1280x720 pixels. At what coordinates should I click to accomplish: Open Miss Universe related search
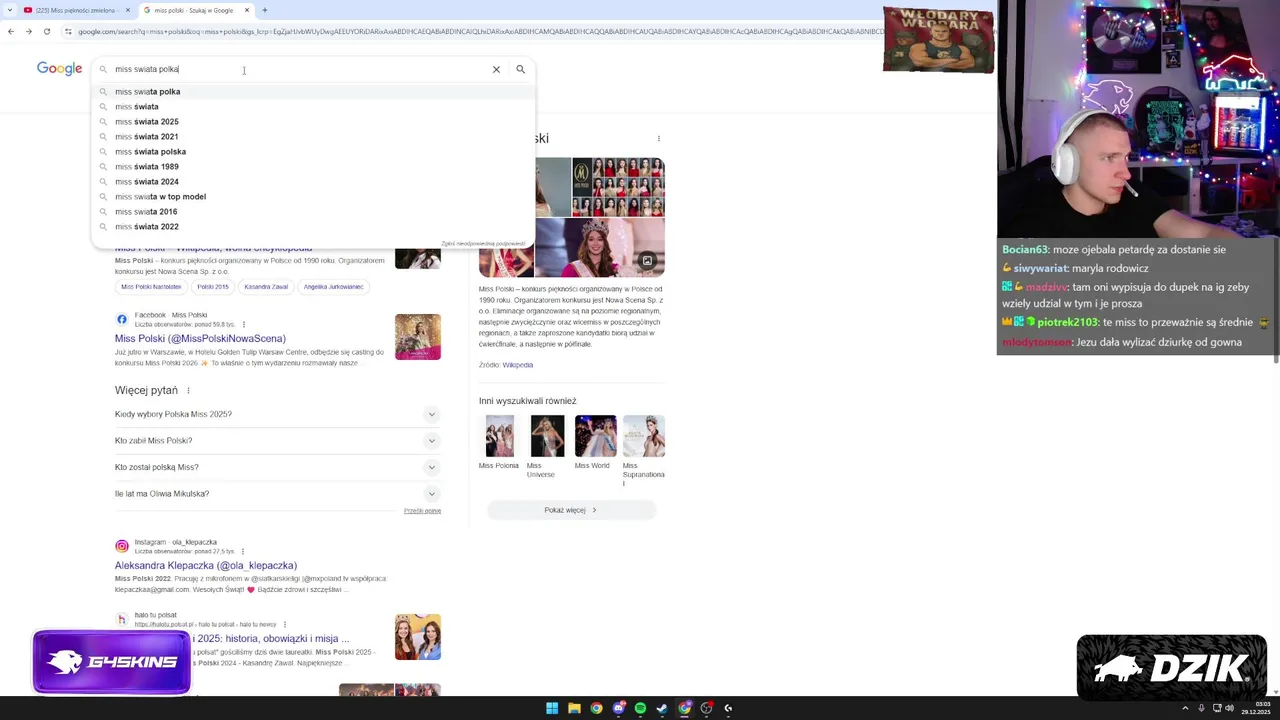tap(547, 446)
